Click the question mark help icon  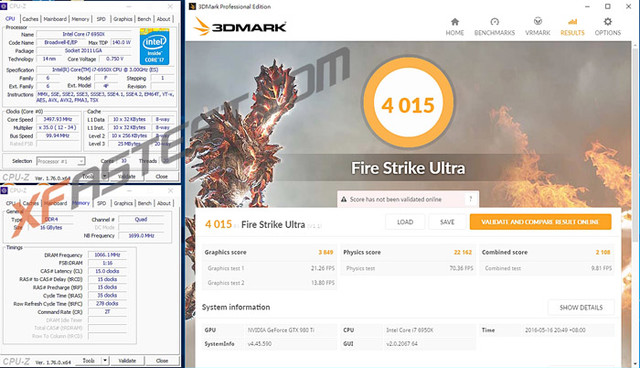coord(471,199)
